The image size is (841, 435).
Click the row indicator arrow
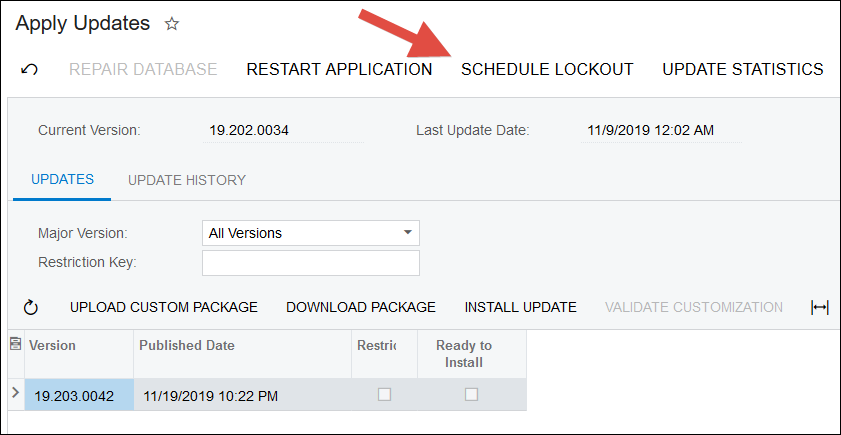click(16, 393)
